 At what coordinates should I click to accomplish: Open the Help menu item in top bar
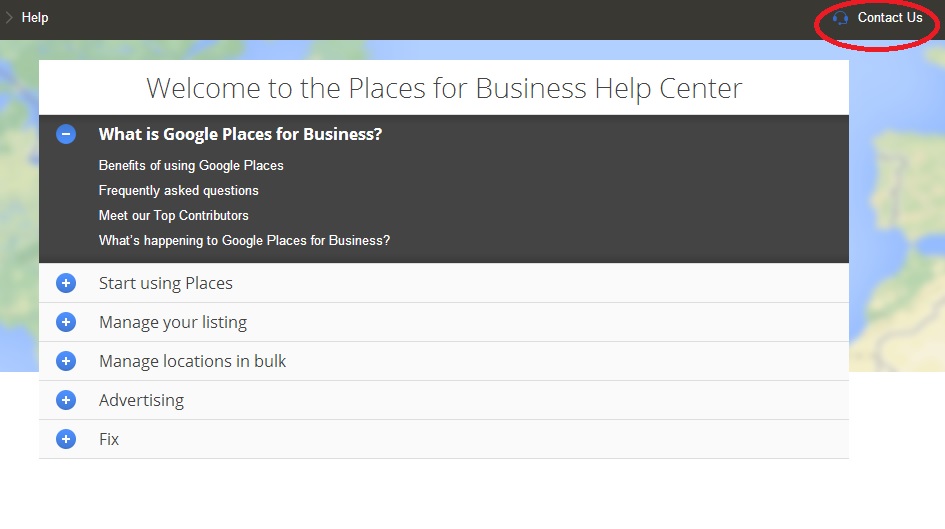pos(35,17)
